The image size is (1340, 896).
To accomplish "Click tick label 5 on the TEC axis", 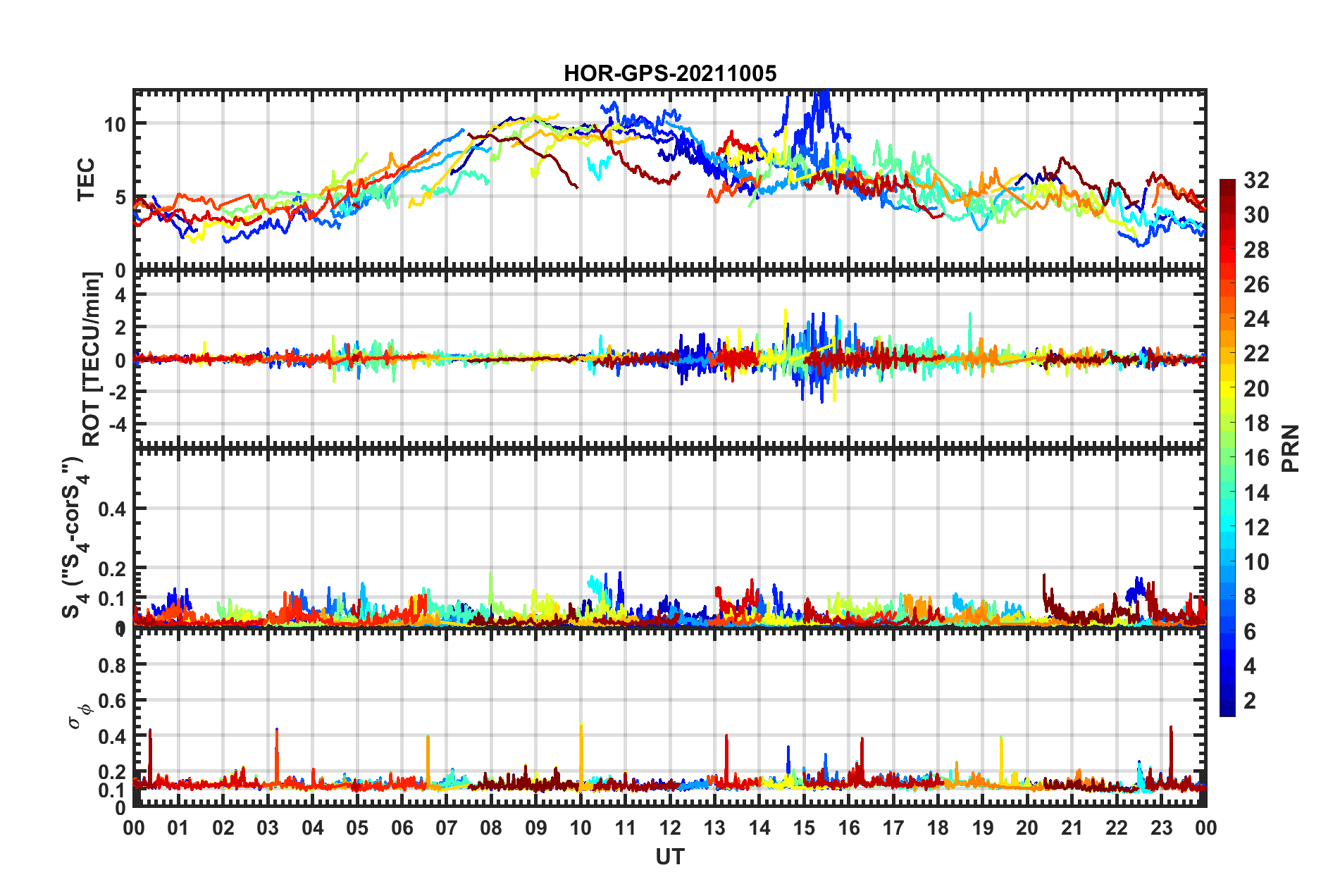I will tap(121, 197).
